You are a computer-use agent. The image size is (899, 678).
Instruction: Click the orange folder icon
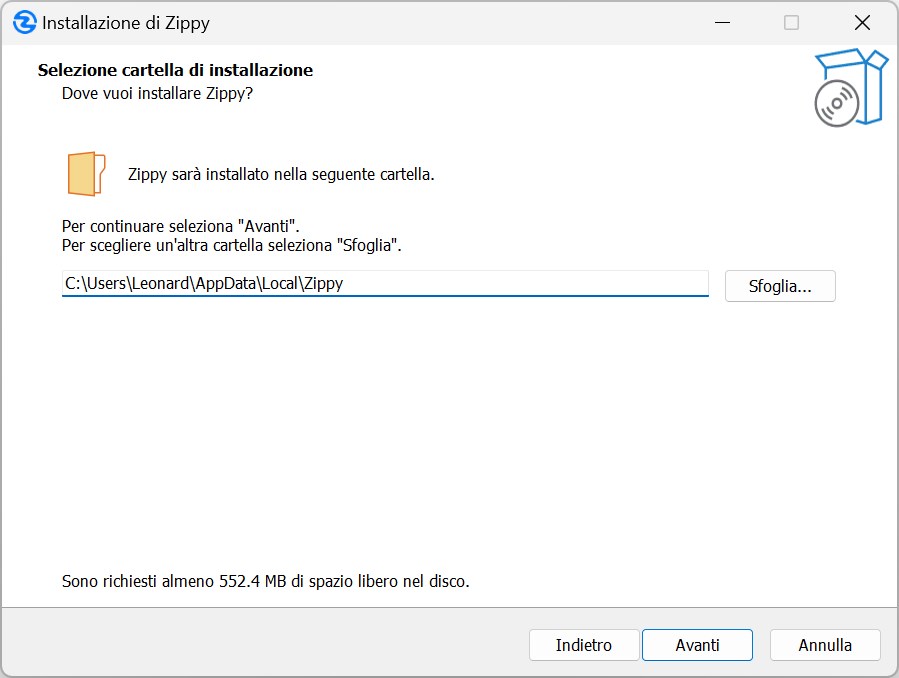86,174
